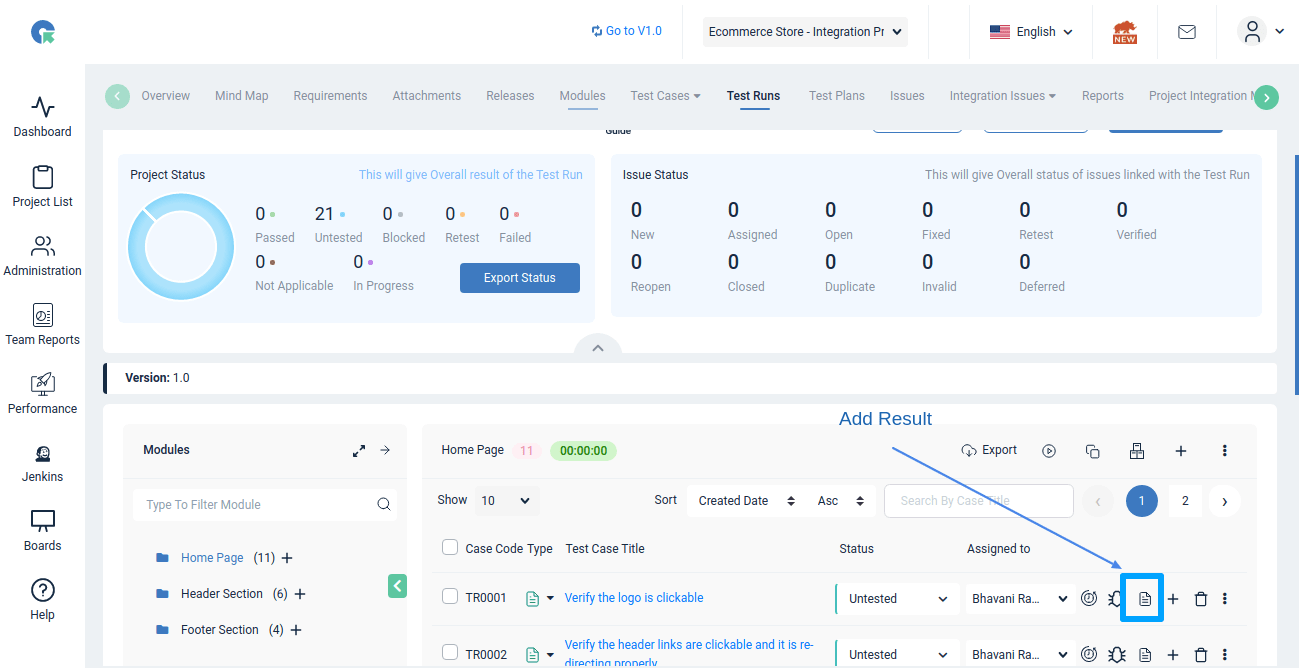
Task: Open the Ecommerce Store project selector
Action: click(804, 31)
